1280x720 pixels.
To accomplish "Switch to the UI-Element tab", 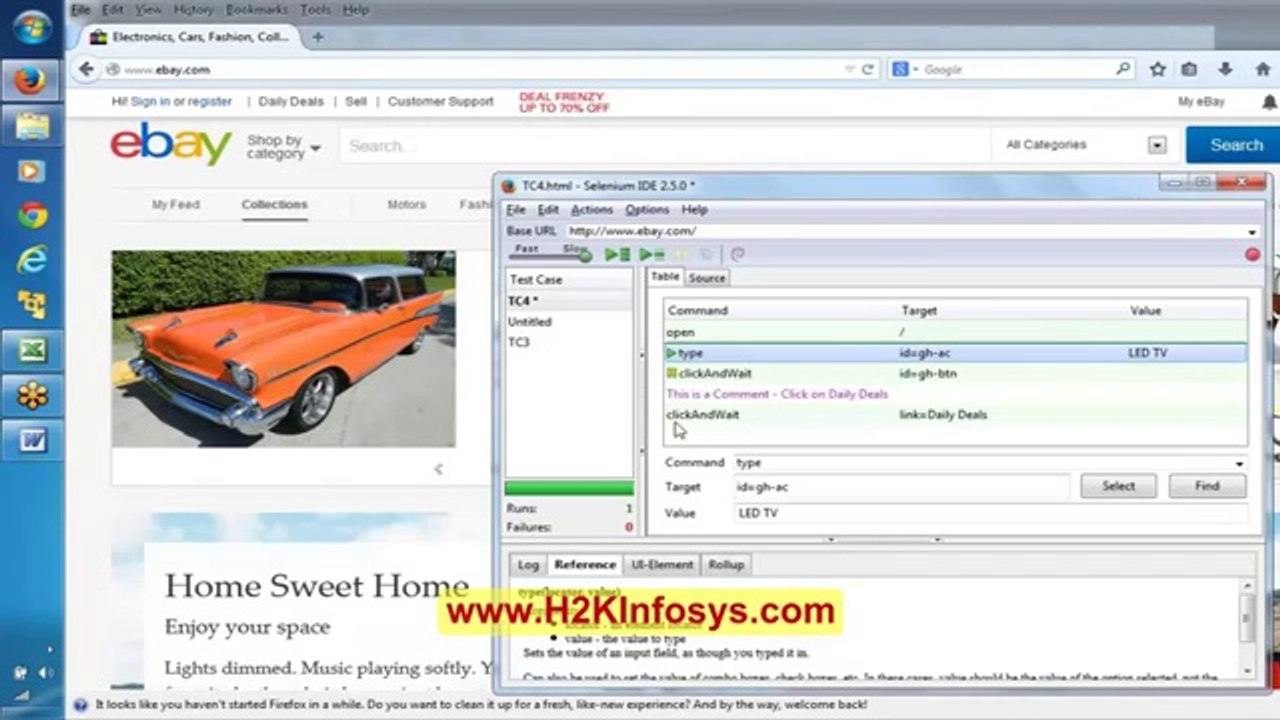I will coord(662,565).
